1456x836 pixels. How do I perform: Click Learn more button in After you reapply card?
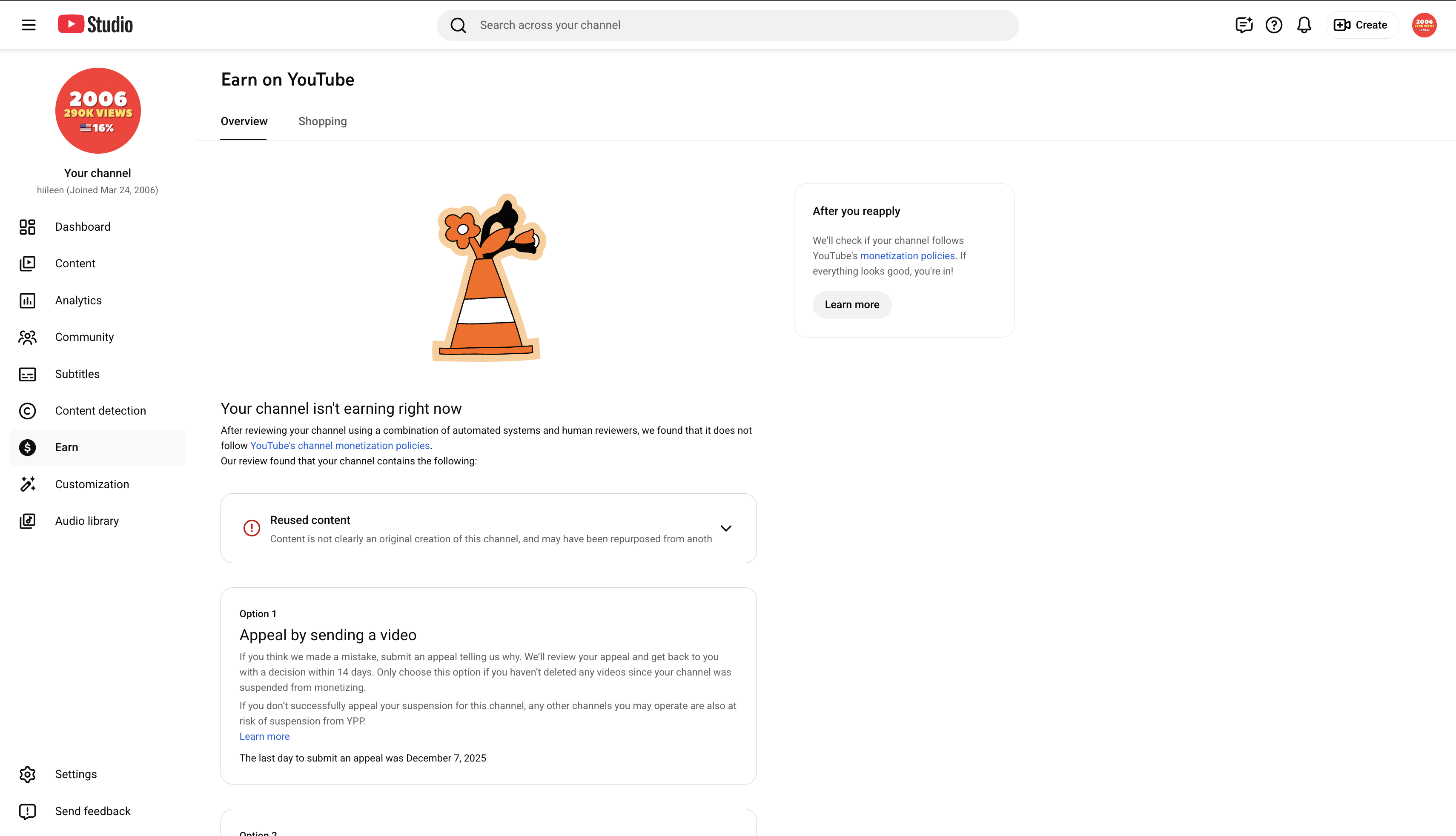(852, 305)
